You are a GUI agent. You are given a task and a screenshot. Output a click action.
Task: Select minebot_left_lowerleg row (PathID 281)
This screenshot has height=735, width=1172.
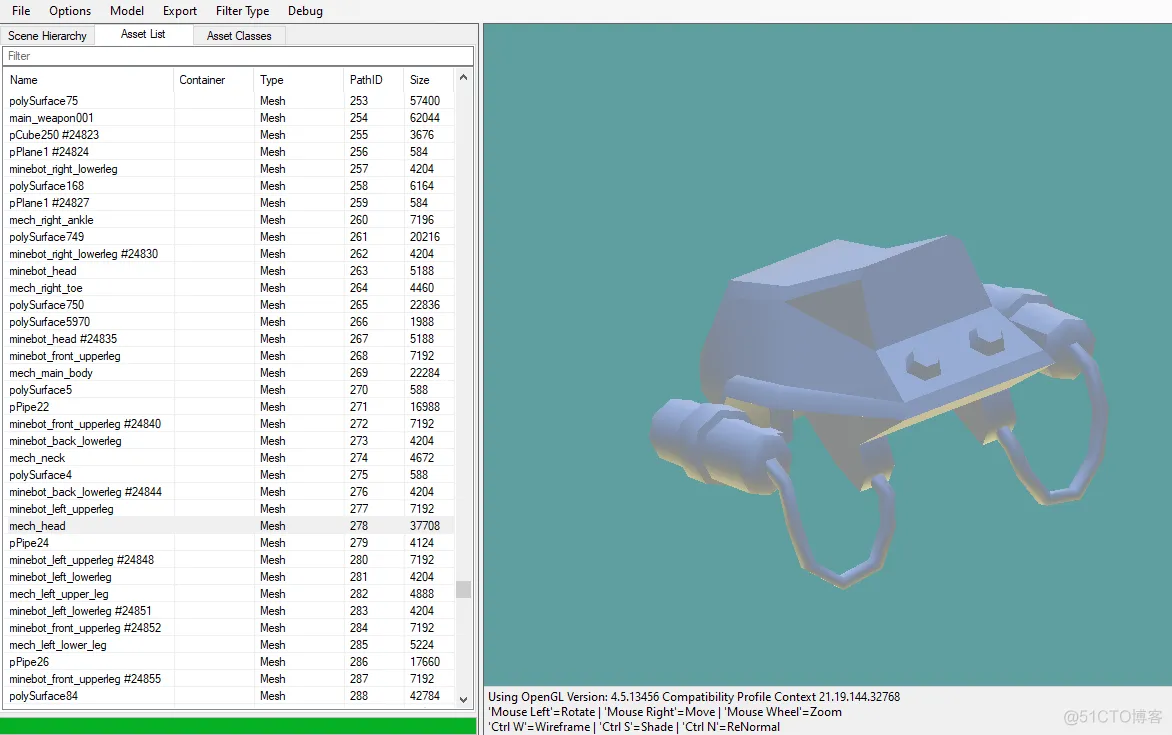[x=229, y=577]
